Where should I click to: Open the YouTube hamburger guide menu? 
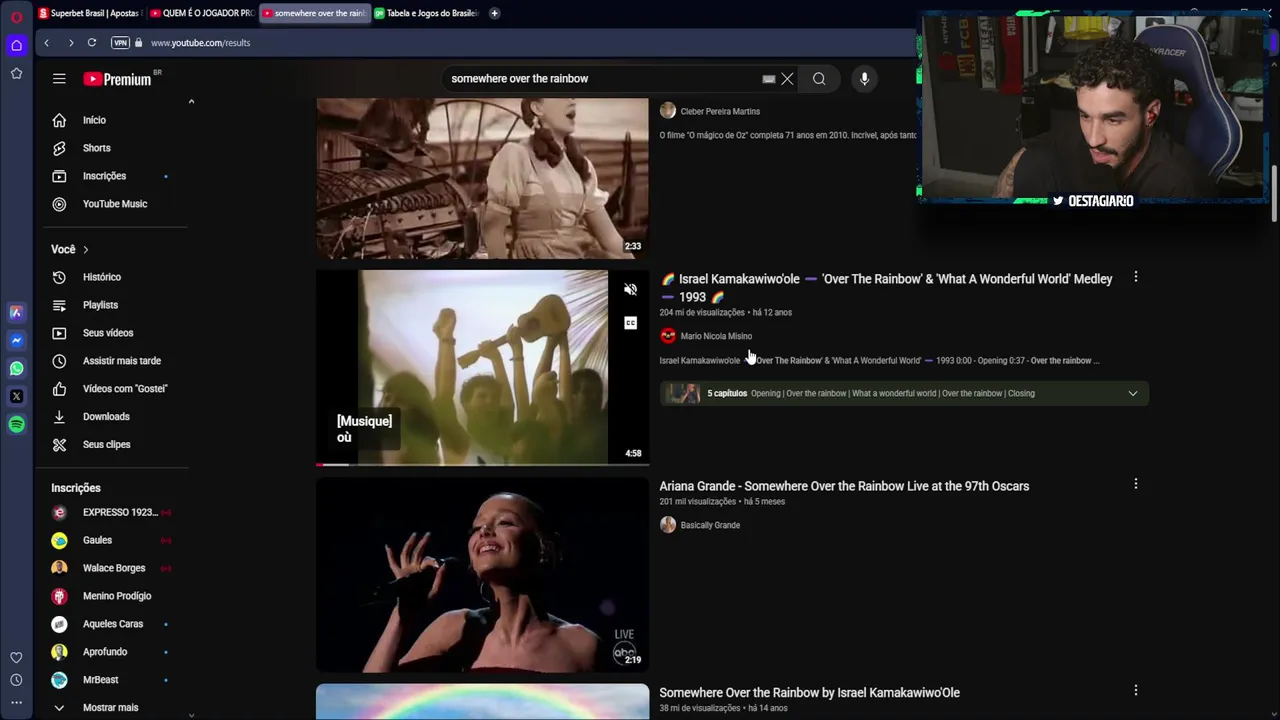pyautogui.click(x=59, y=79)
